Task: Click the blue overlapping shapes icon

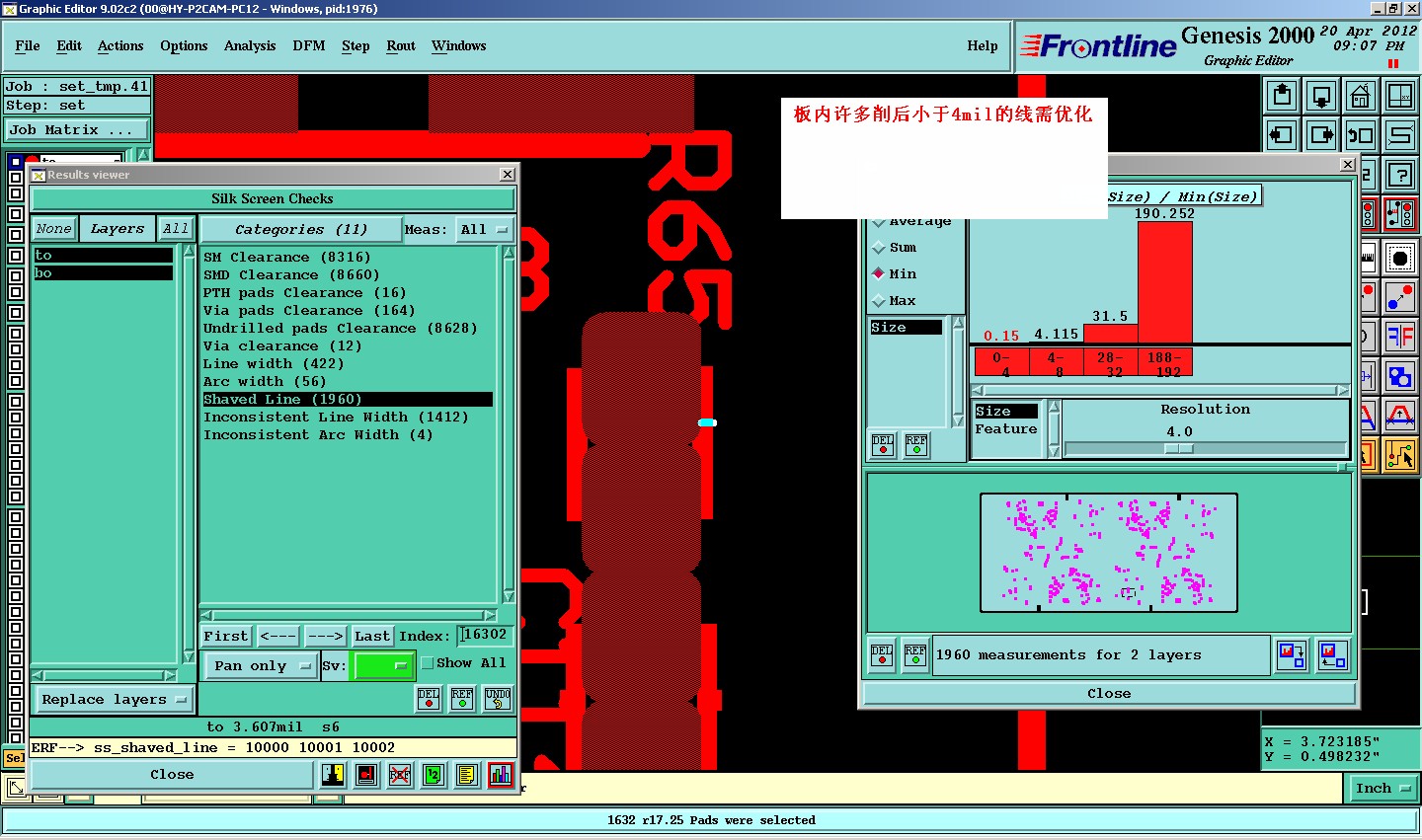Action: point(1400,376)
